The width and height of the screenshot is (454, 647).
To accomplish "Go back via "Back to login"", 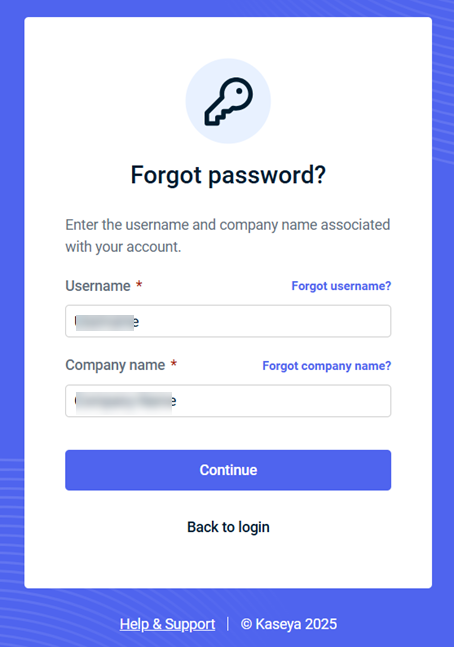I will [x=228, y=527].
